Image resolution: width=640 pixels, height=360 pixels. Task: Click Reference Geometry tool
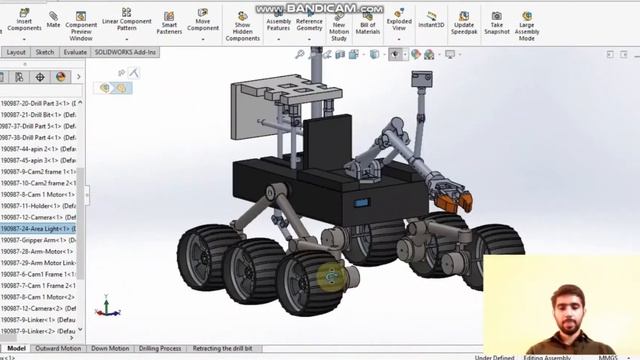[309, 20]
